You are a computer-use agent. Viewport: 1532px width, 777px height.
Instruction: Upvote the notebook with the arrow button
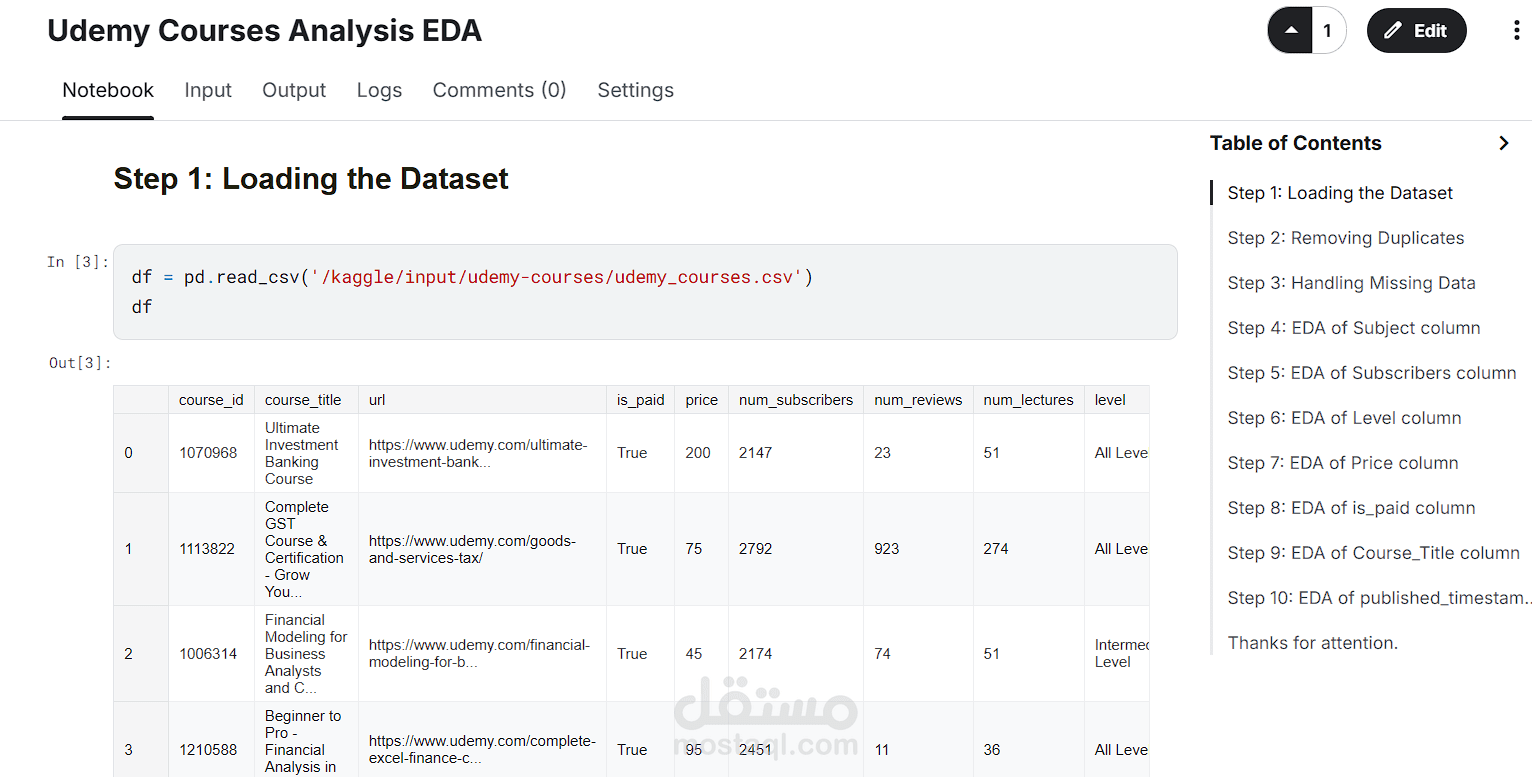[1290, 31]
